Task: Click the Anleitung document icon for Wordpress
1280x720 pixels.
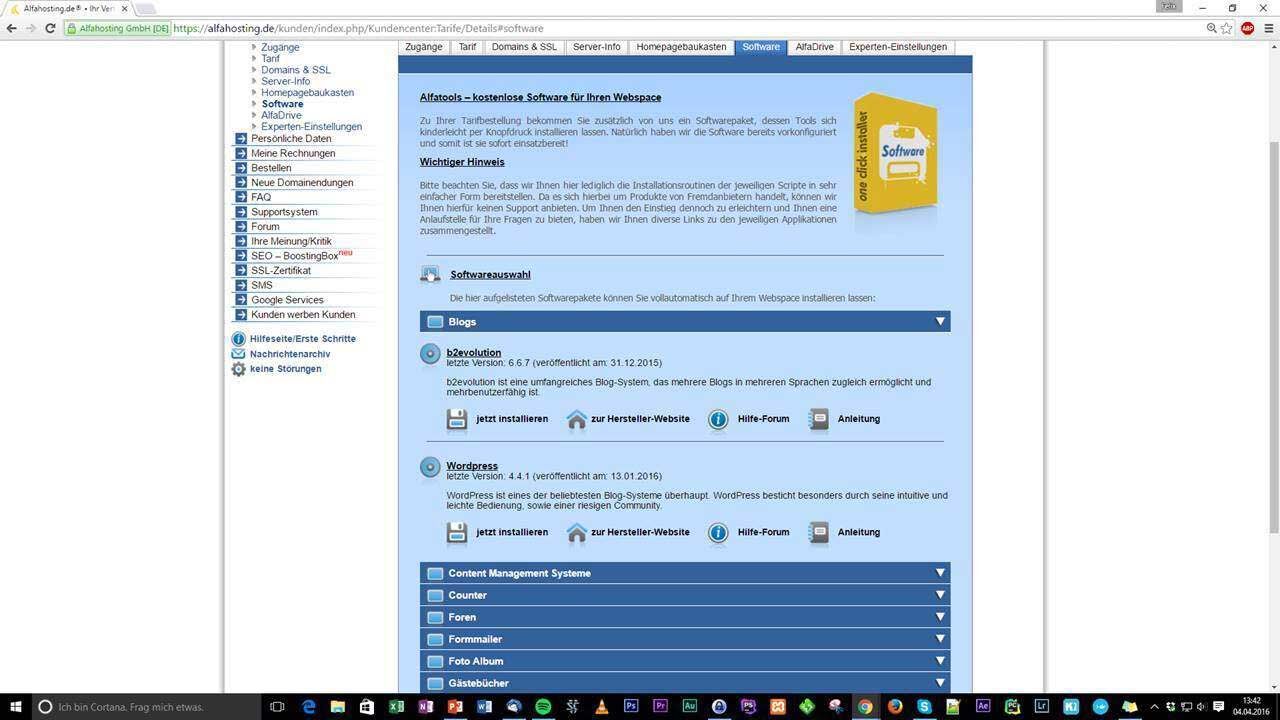Action: [x=819, y=533]
